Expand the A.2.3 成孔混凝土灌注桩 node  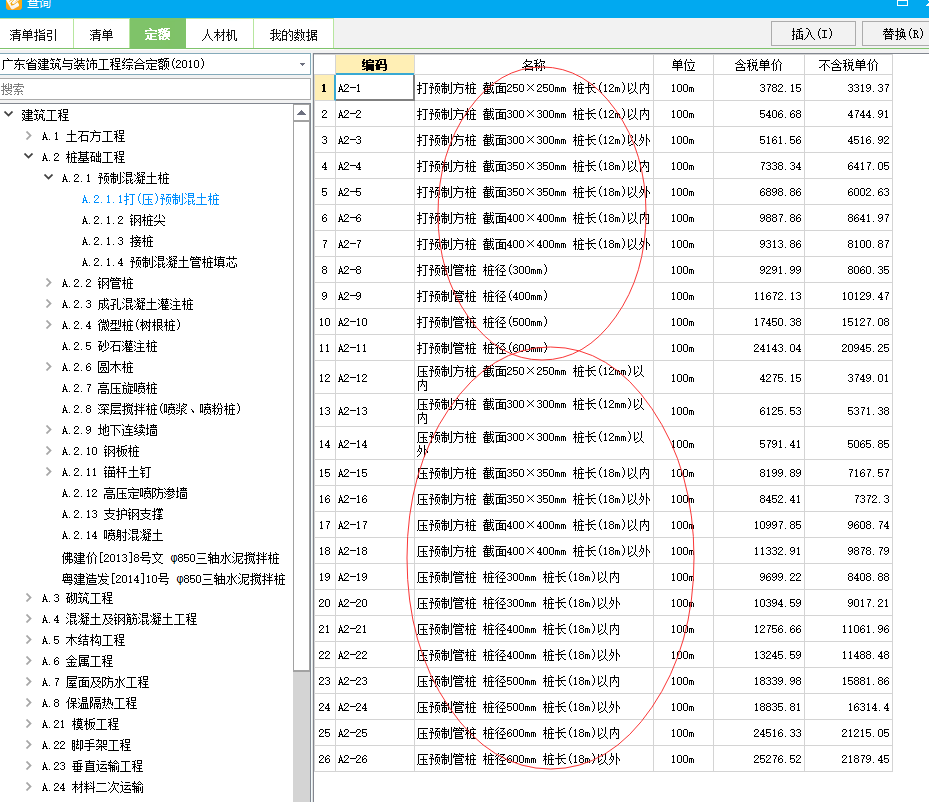[49, 303]
